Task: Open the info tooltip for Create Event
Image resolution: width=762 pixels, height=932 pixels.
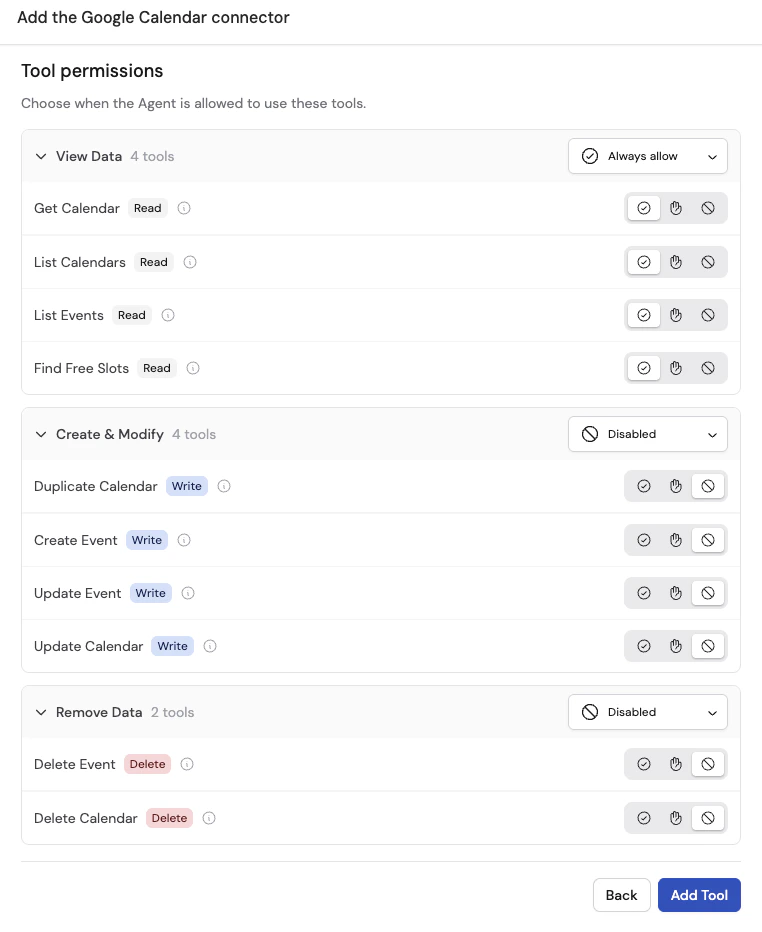Action: click(x=184, y=540)
